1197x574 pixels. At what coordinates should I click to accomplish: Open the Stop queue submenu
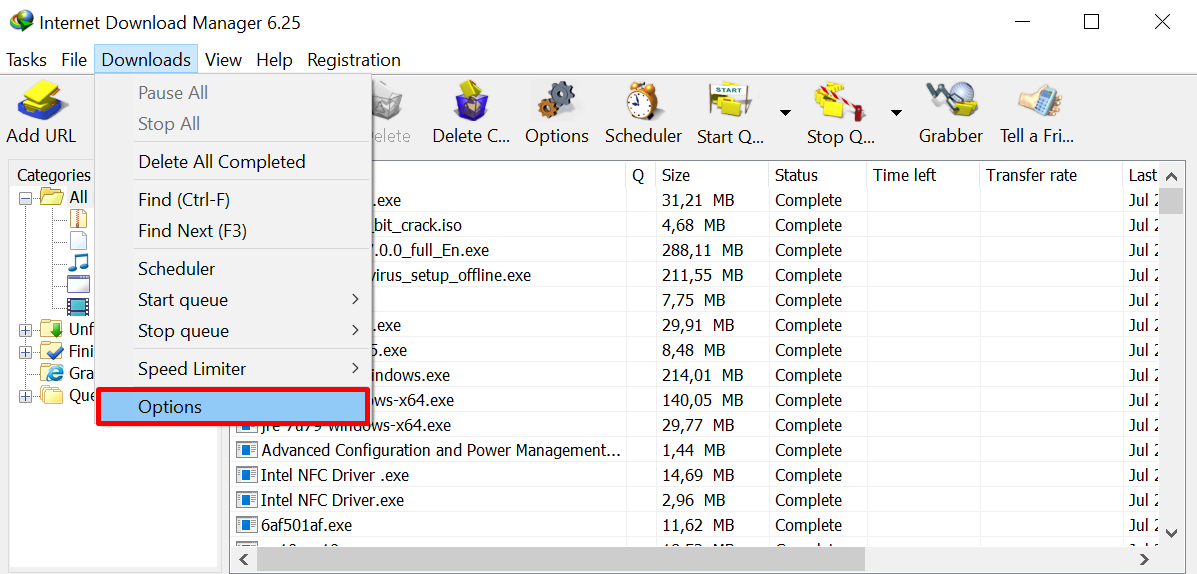[x=234, y=331]
